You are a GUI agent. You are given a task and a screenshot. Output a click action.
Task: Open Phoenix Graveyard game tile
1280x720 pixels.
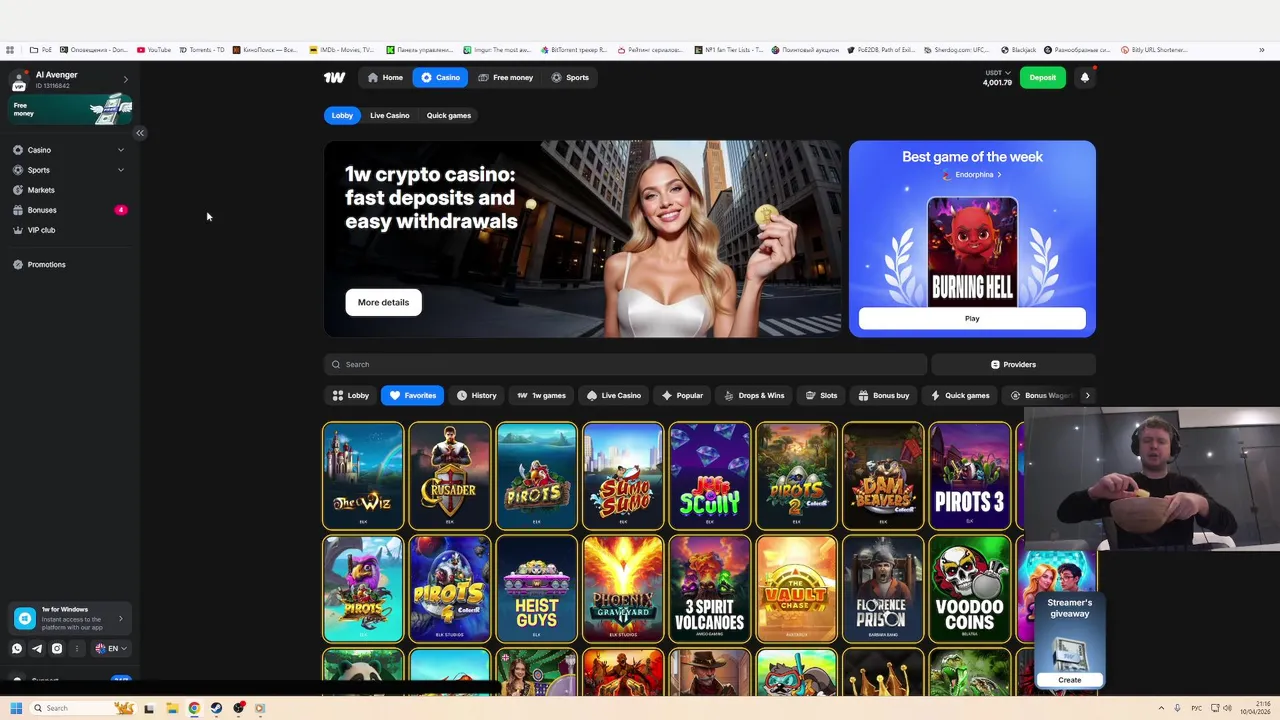(x=623, y=589)
